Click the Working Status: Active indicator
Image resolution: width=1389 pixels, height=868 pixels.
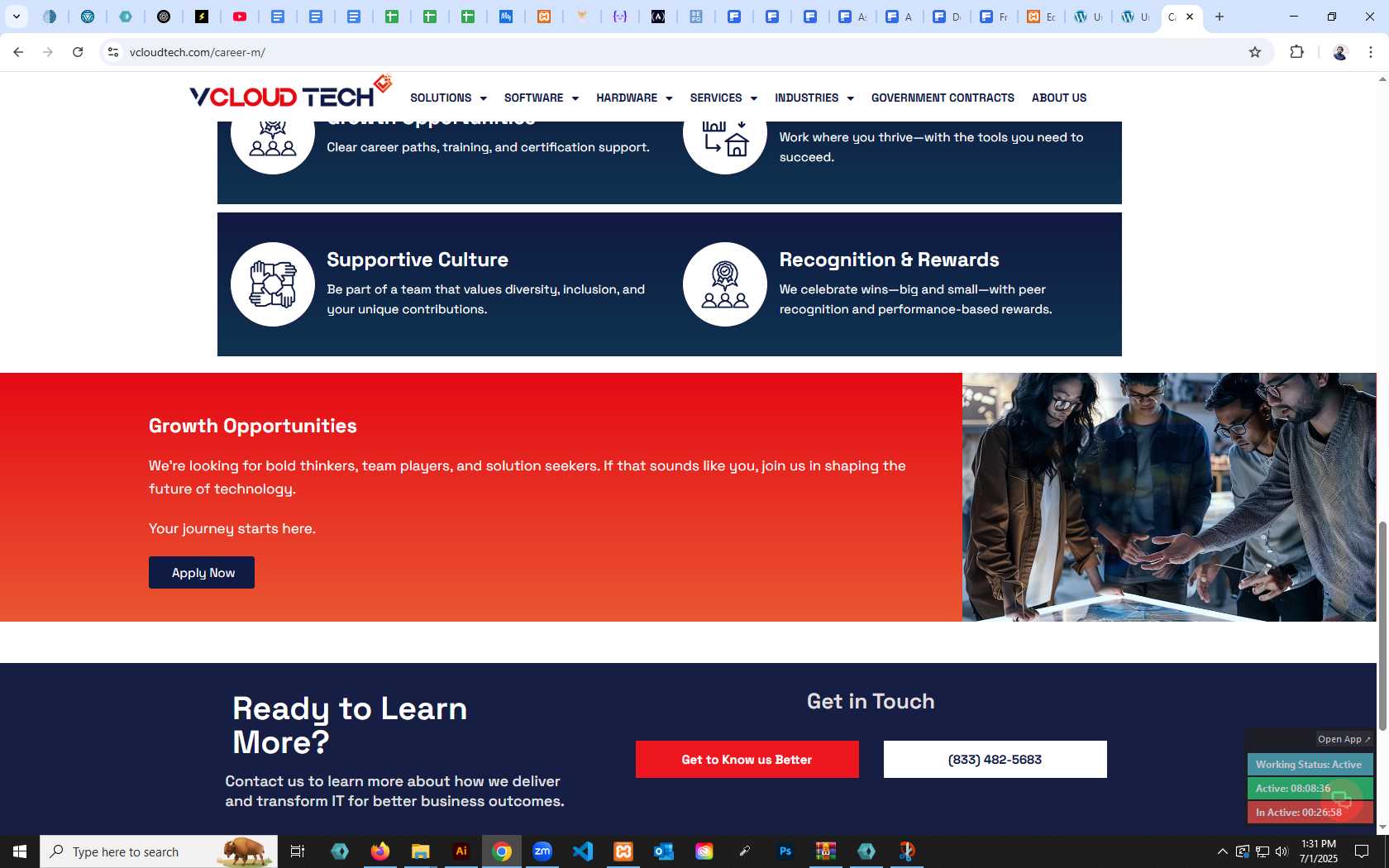pyautogui.click(x=1310, y=765)
